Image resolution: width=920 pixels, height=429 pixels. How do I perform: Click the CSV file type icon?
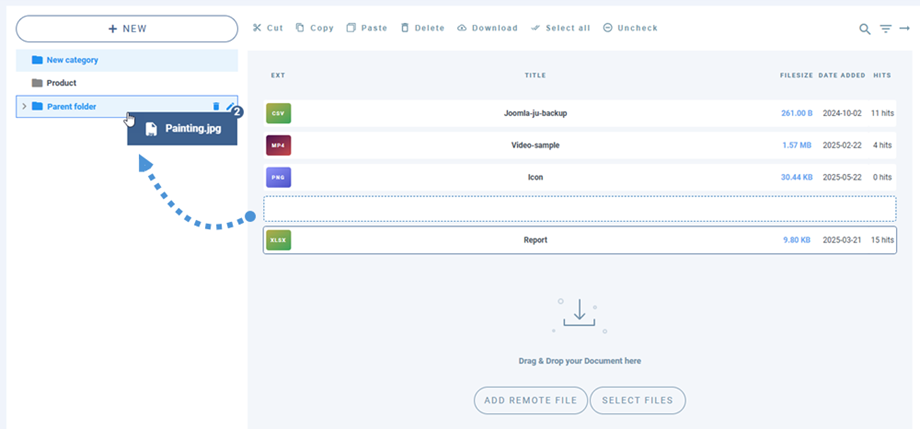click(278, 113)
